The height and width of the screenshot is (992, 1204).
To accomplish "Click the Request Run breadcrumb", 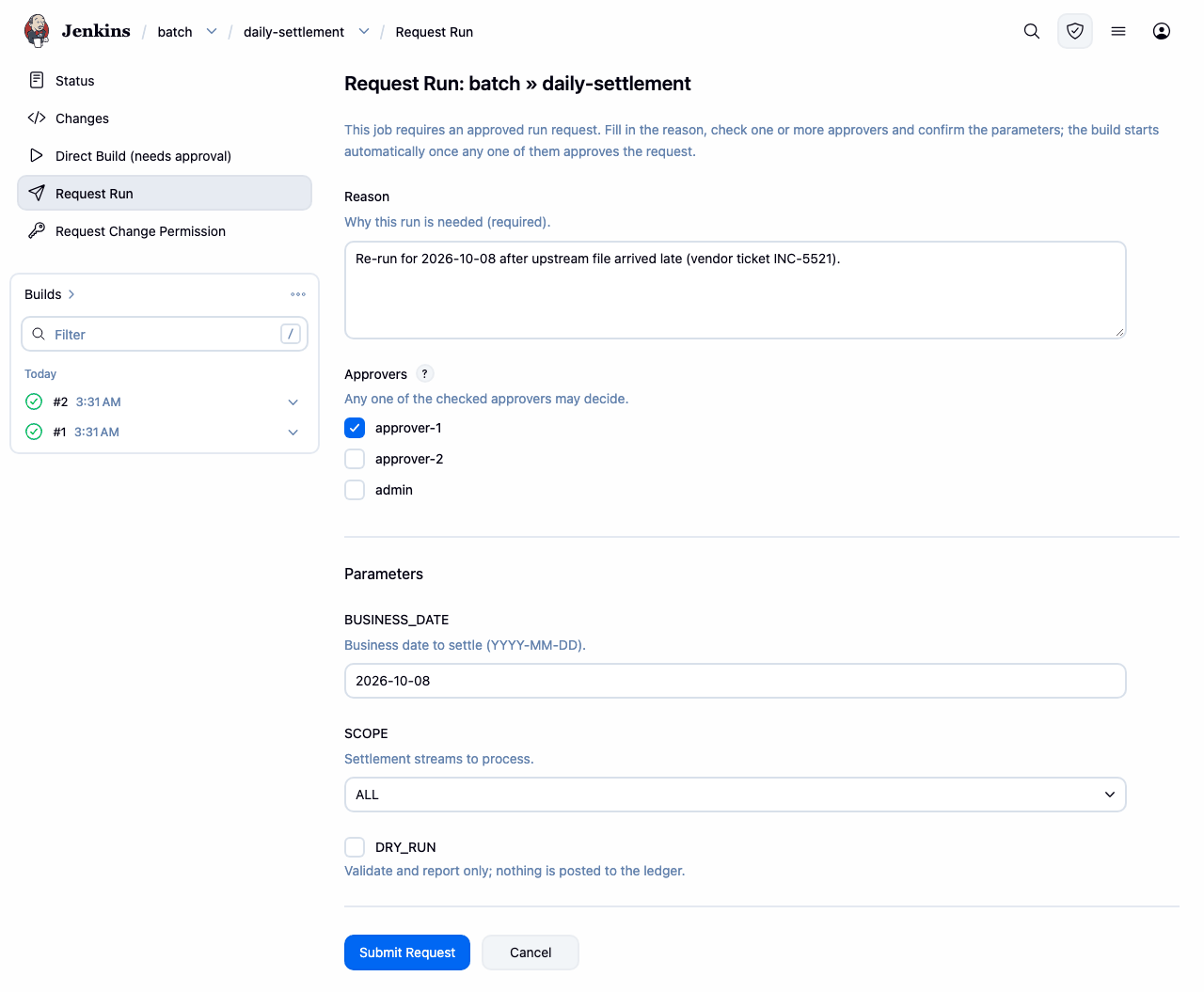I will coord(435,32).
